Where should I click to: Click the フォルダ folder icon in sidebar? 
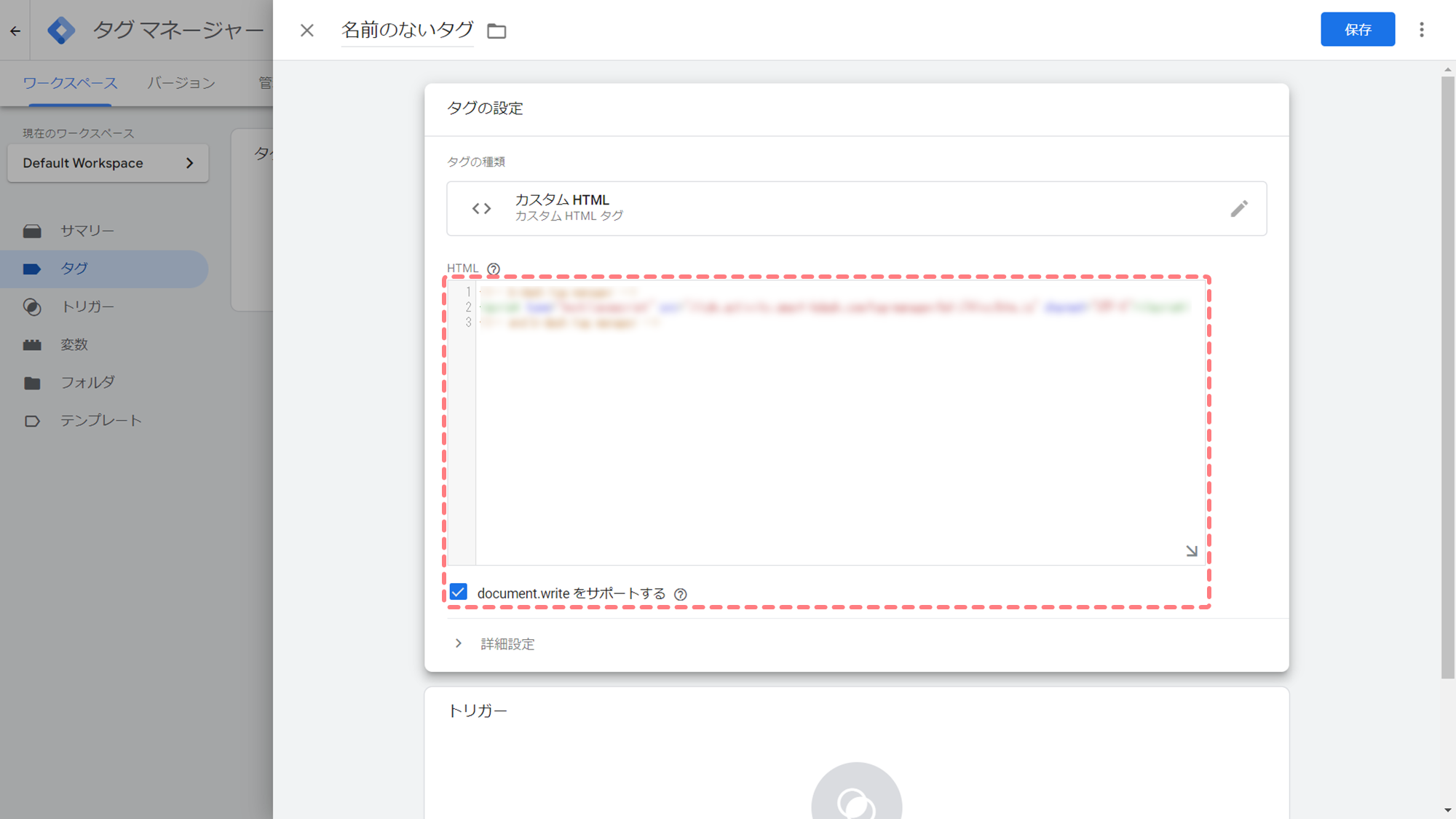32,383
